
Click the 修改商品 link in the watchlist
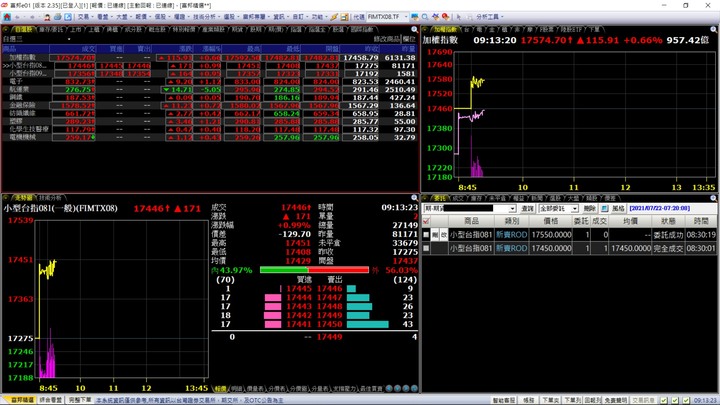387,39
